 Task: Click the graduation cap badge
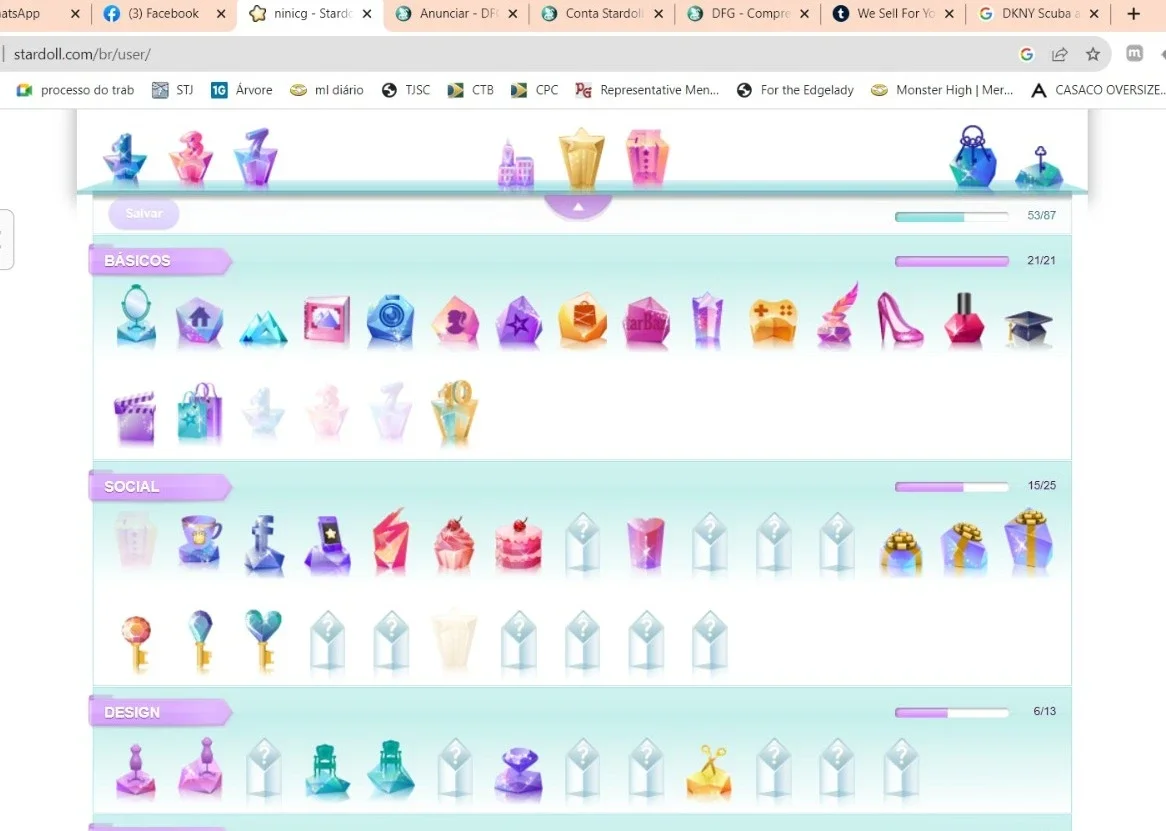1028,328
